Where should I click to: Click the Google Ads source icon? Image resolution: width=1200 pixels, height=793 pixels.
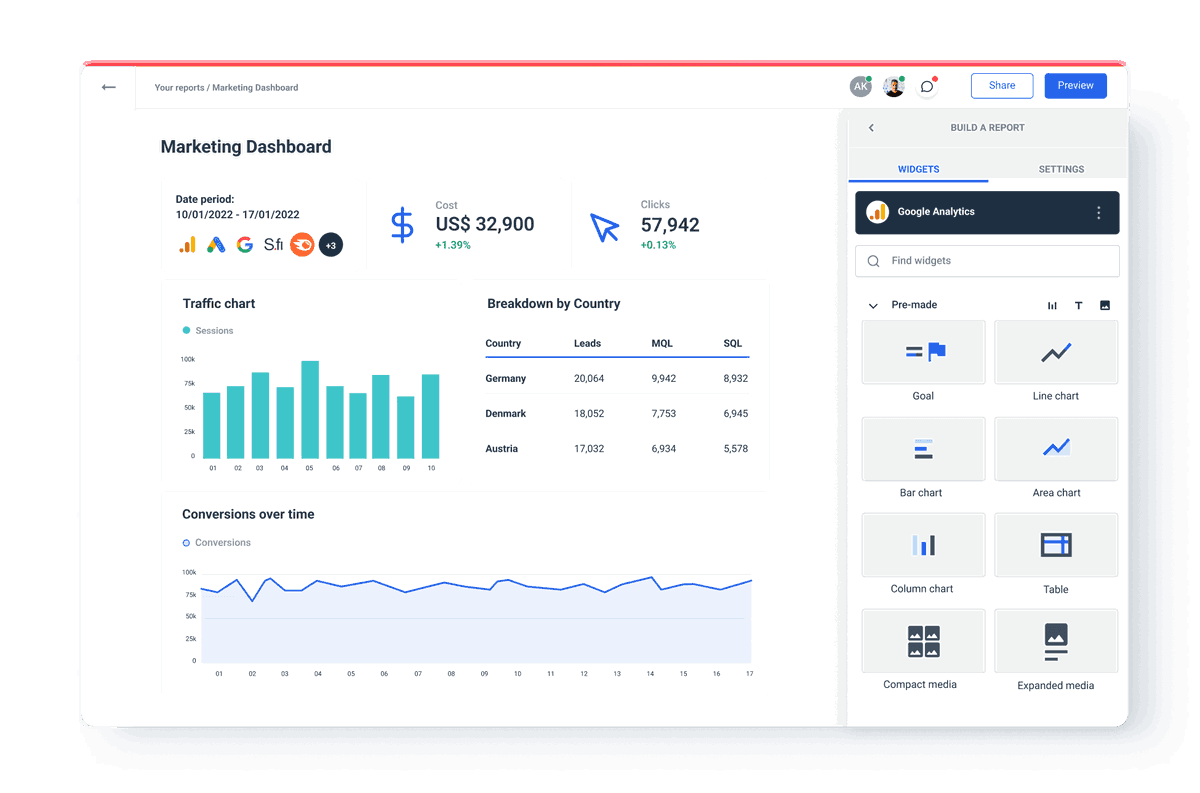tap(216, 244)
